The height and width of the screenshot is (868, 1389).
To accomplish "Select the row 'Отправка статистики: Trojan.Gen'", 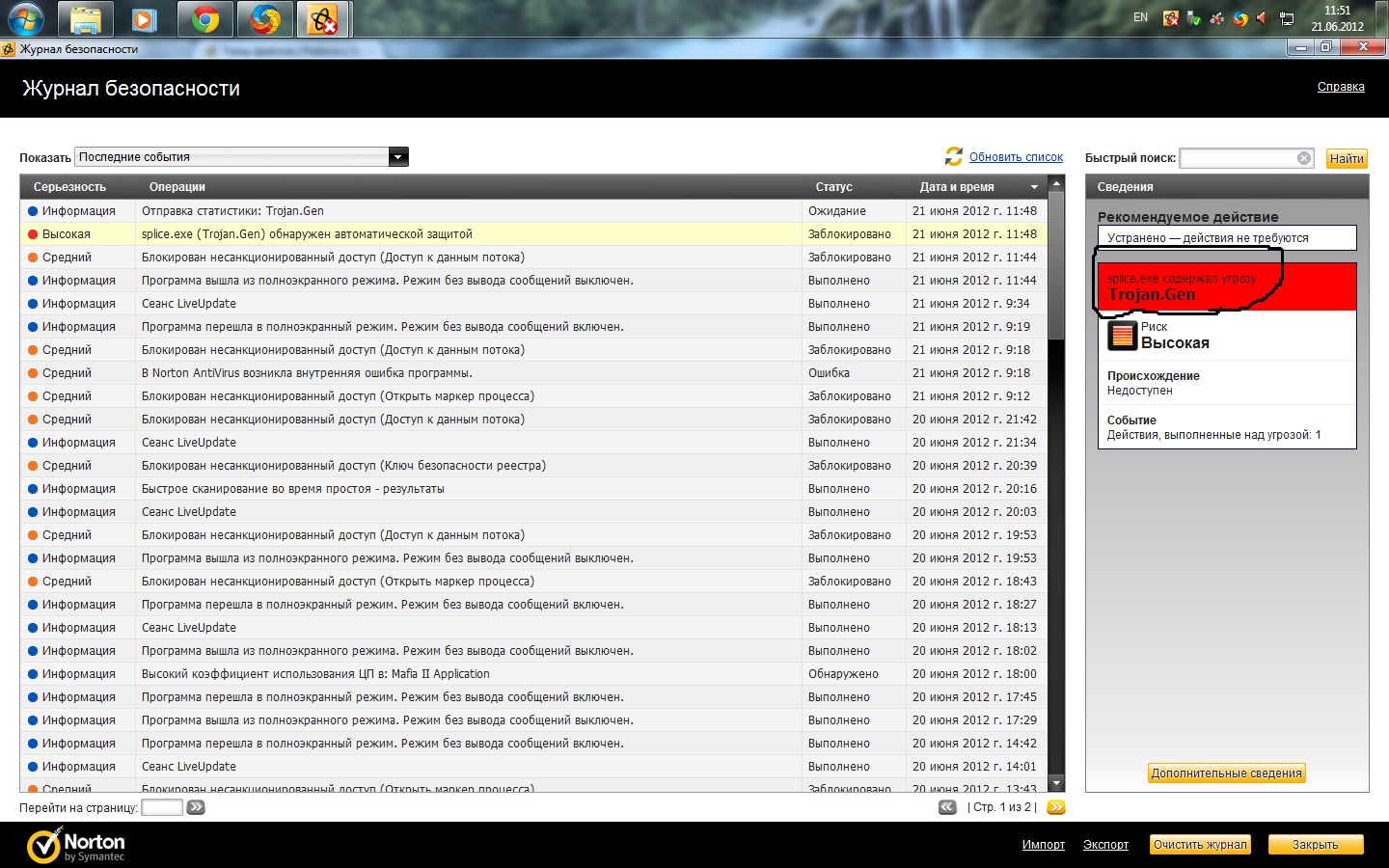I will (533, 211).
